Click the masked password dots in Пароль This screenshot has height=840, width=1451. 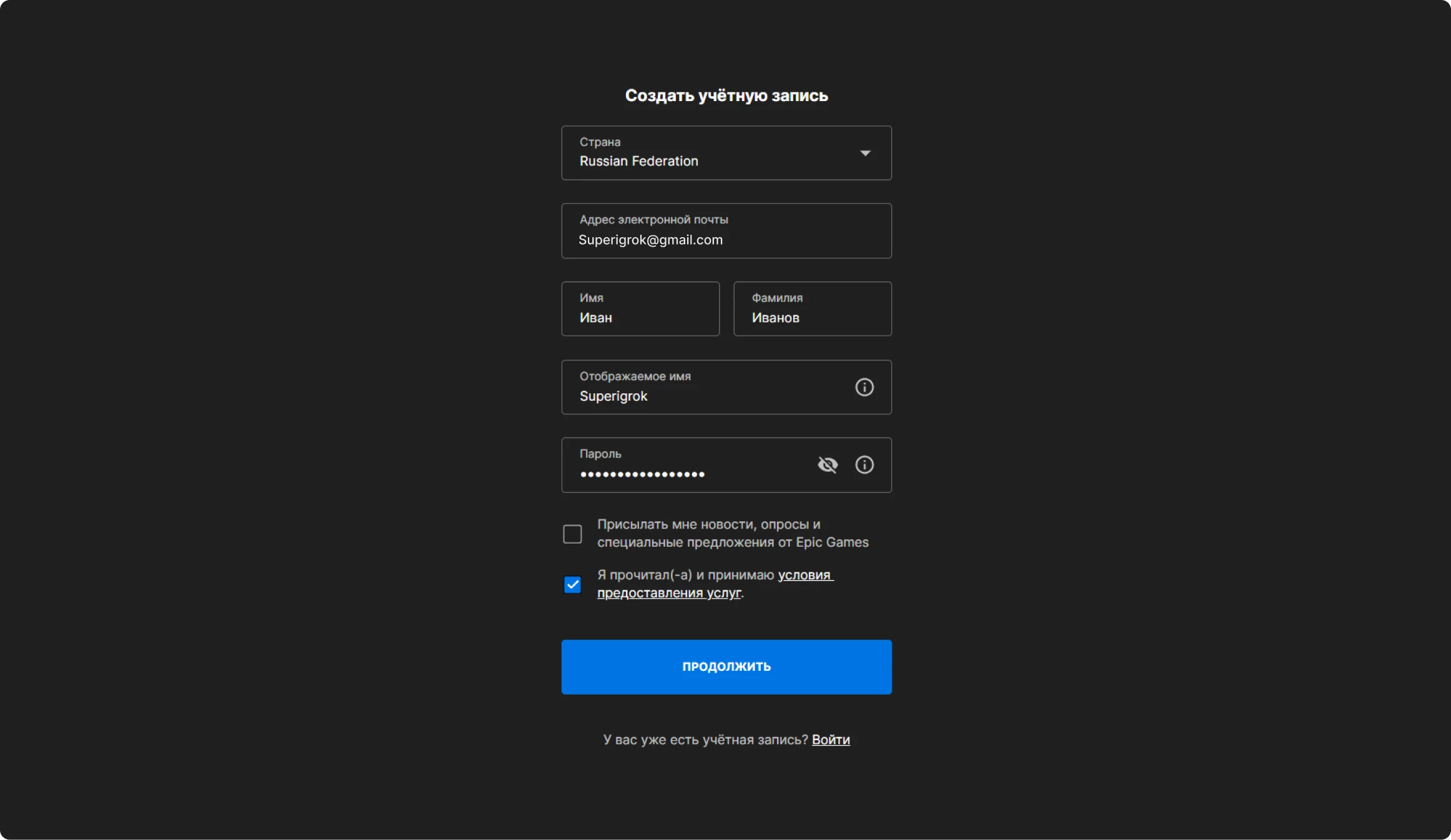click(x=642, y=474)
